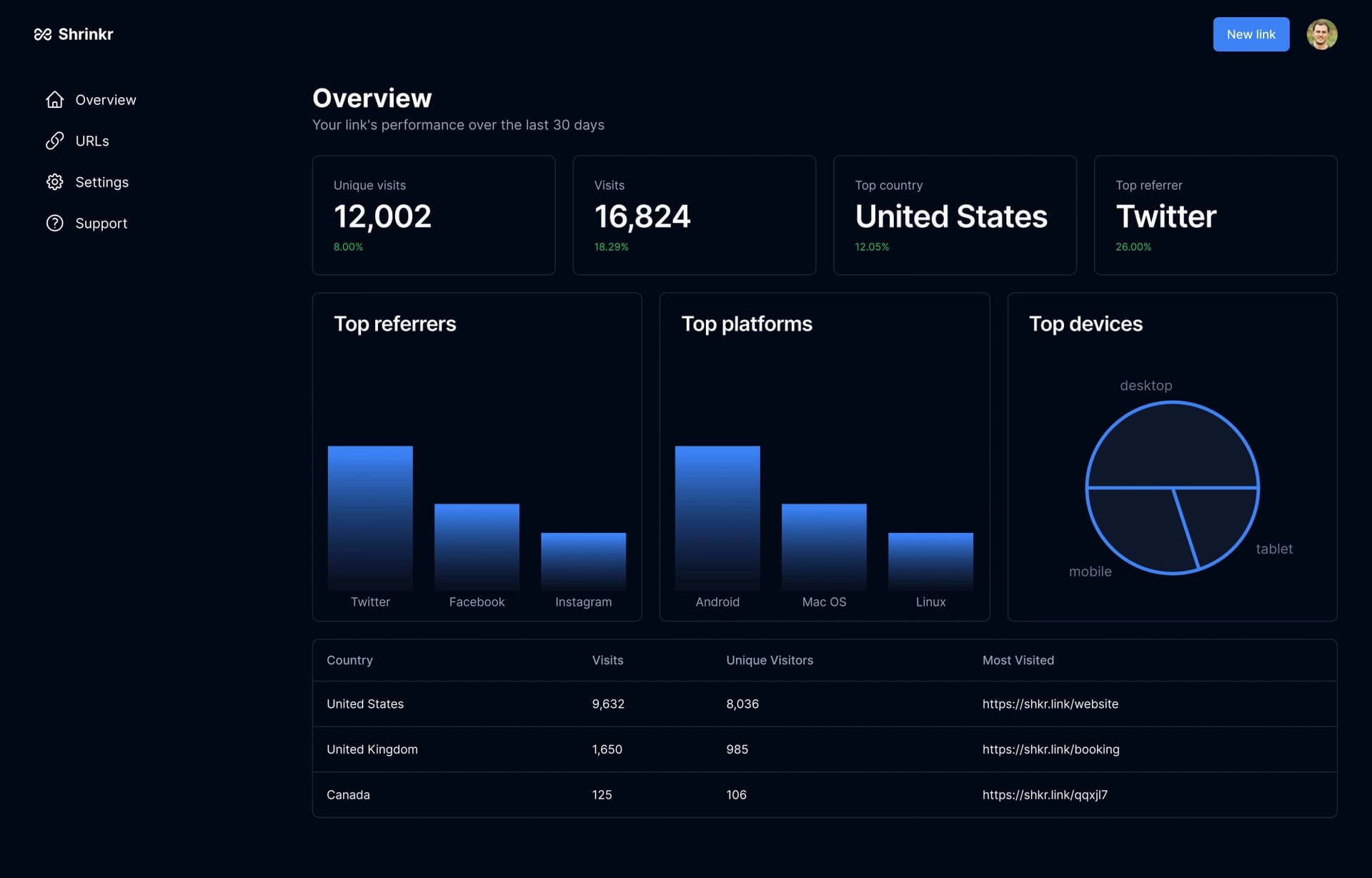Click the Visits column header
This screenshot has width=1372, height=878.
[607, 661]
